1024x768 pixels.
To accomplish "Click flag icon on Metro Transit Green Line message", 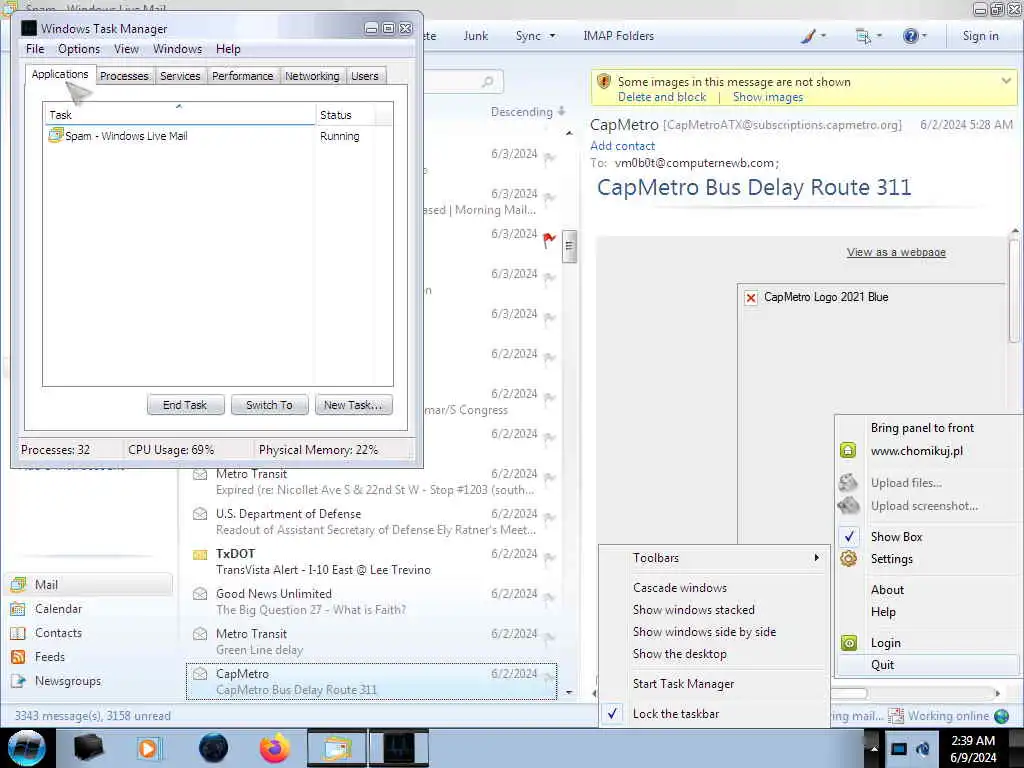I will coord(550,637).
